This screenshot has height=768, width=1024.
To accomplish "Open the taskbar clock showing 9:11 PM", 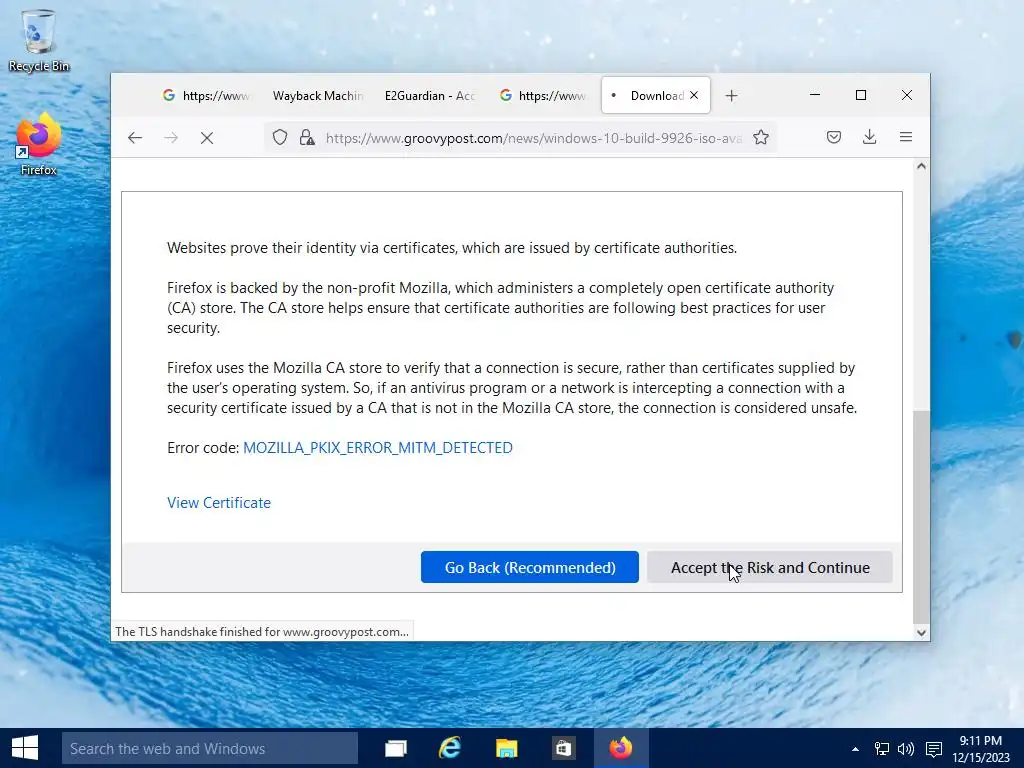I will pyautogui.click(x=980, y=749).
